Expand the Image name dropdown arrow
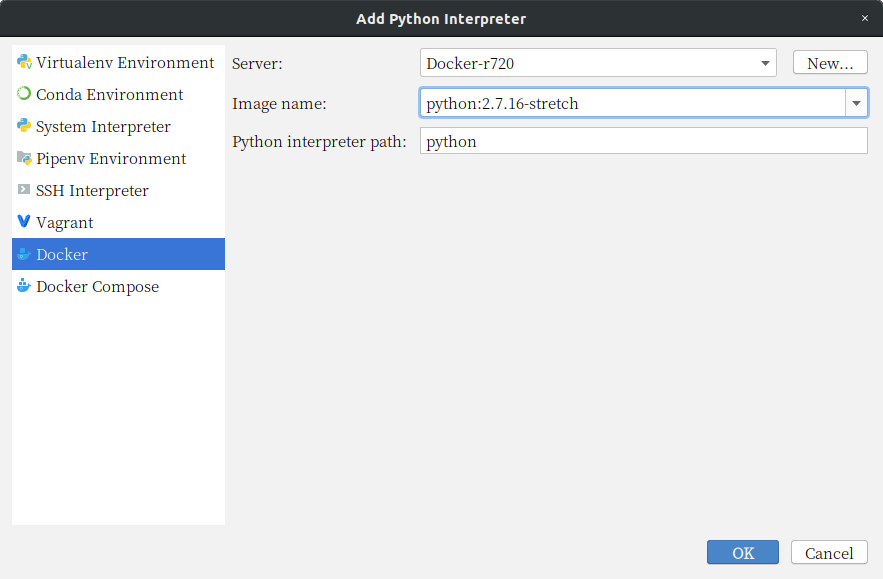 click(x=857, y=103)
